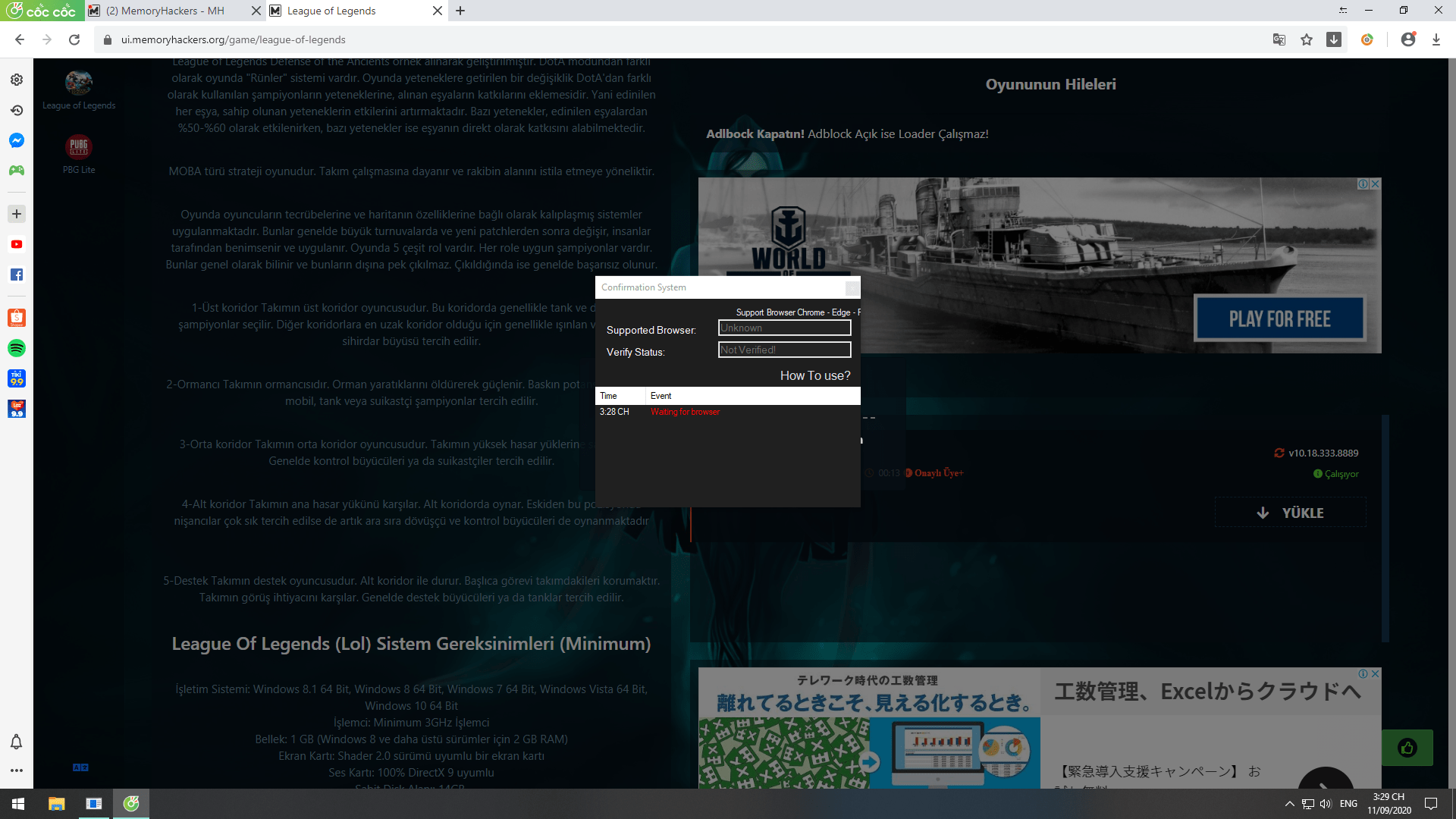Viewport: 1456px width, 819px height.
Task: Open the Windows Start menu
Action: pos(18,804)
